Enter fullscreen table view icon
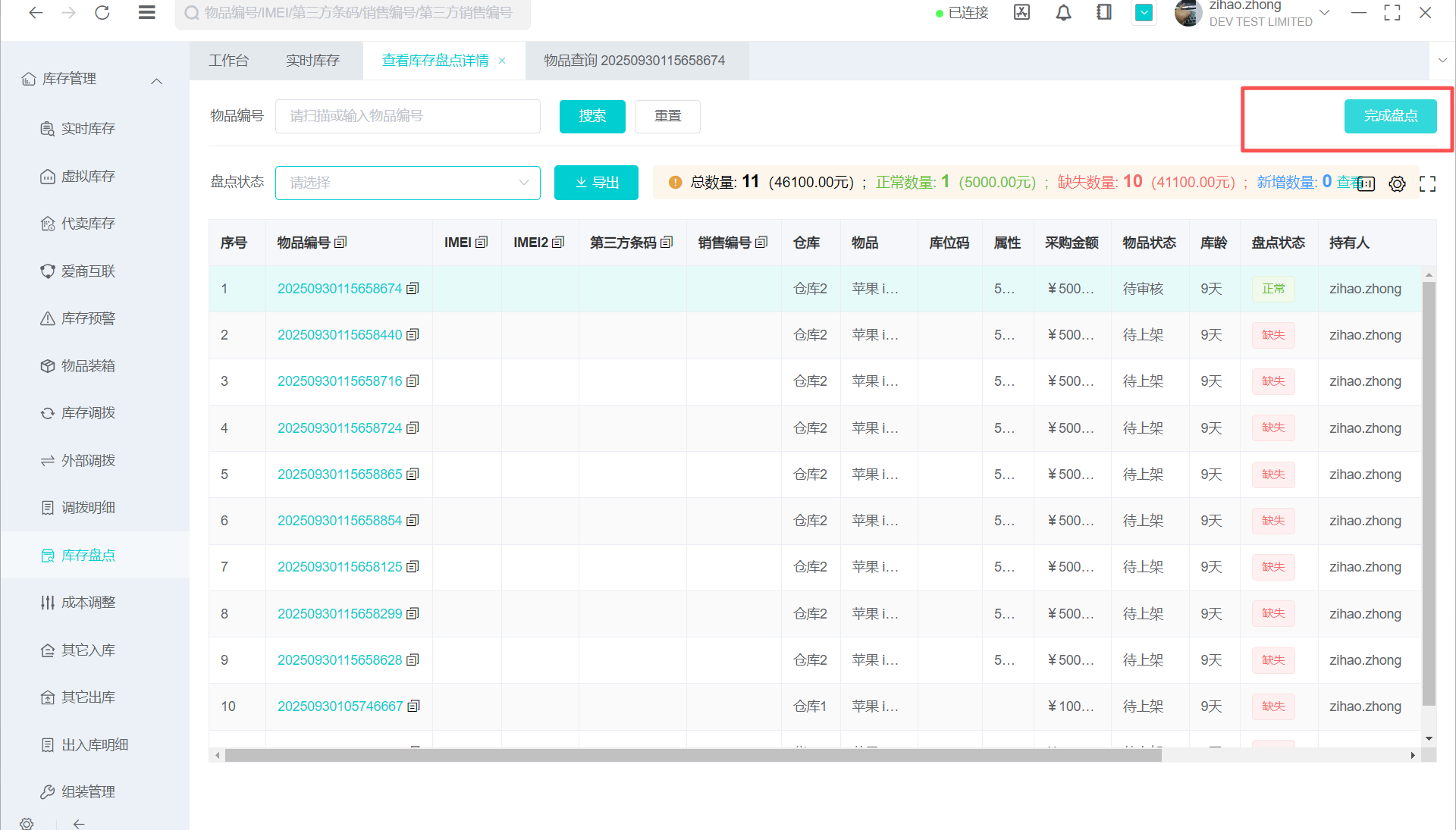The width and height of the screenshot is (1456, 830). pos(1427,183)
